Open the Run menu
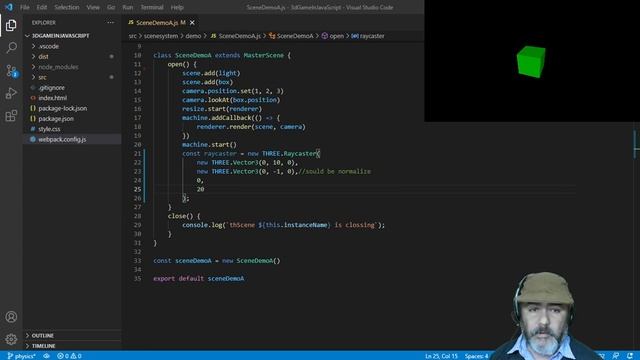Image resolution: width=640 pixels, height=360 pixels. click(128, 7)
